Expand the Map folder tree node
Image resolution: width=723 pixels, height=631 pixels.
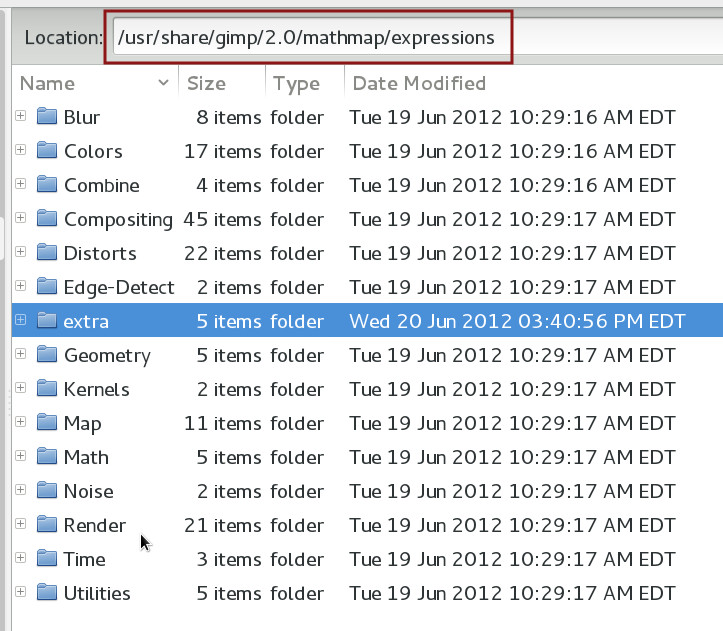[x=20, y=422]
